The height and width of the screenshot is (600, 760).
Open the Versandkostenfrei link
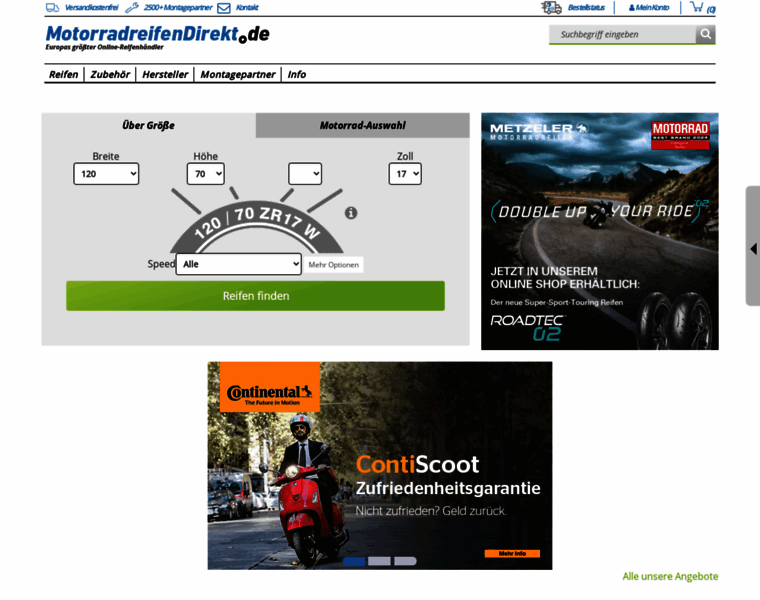91,8
